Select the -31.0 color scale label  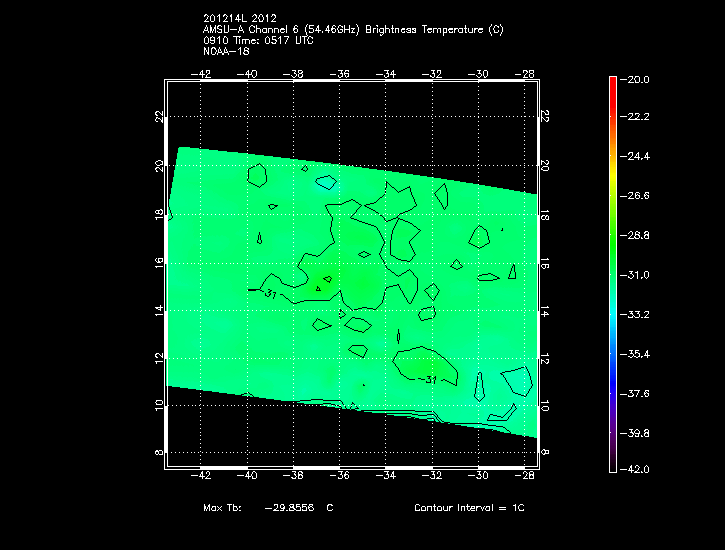638,274
